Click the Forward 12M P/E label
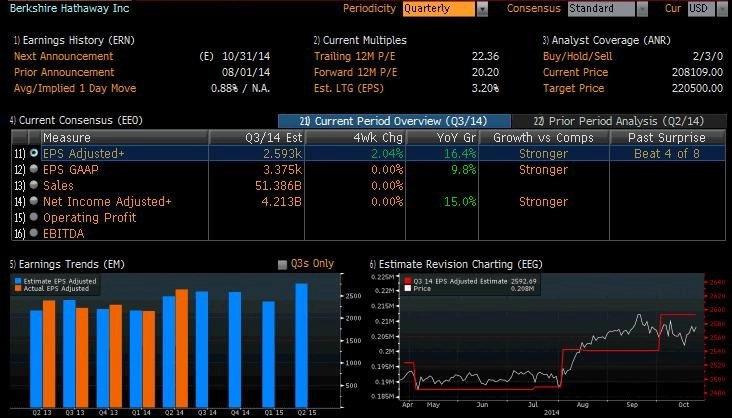The width and height of the screenshot is (732, 418). click(355, 72)
